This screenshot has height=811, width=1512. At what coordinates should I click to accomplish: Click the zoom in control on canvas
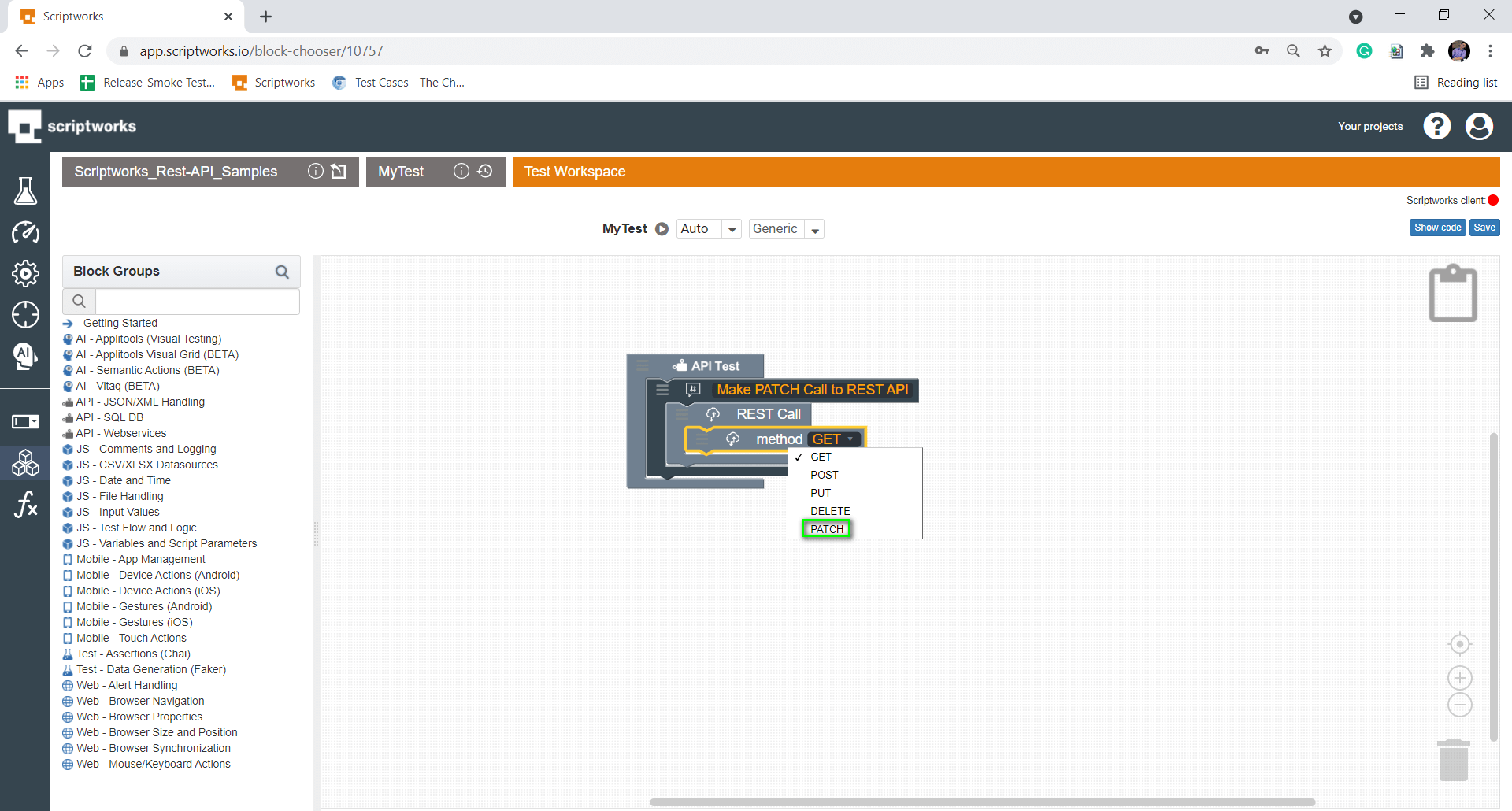[1459, 678]
